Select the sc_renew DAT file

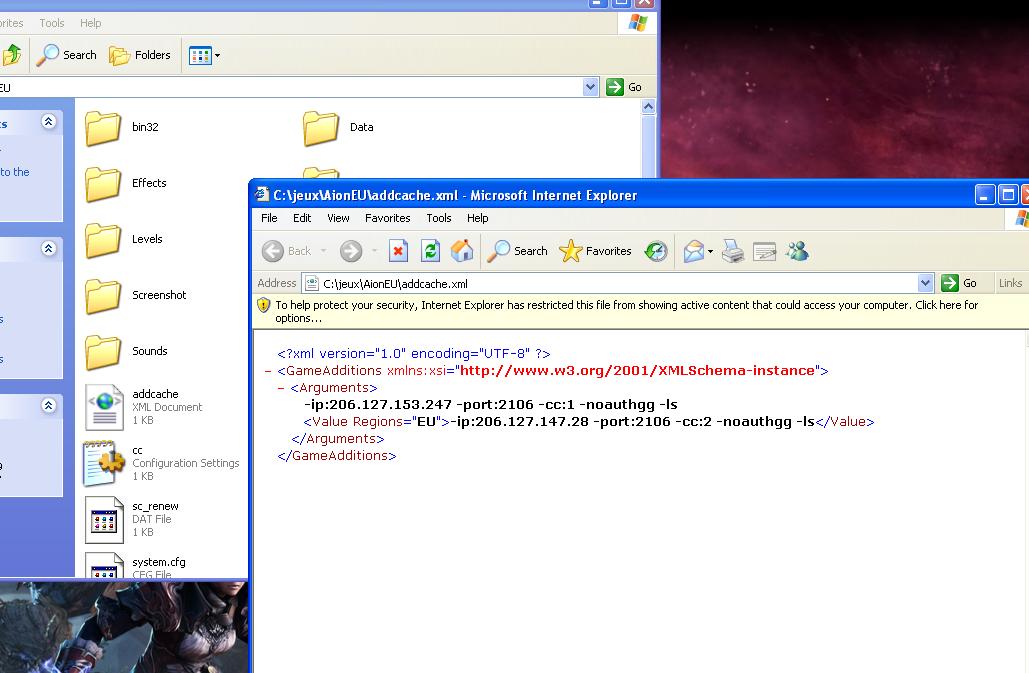(132, 519)
